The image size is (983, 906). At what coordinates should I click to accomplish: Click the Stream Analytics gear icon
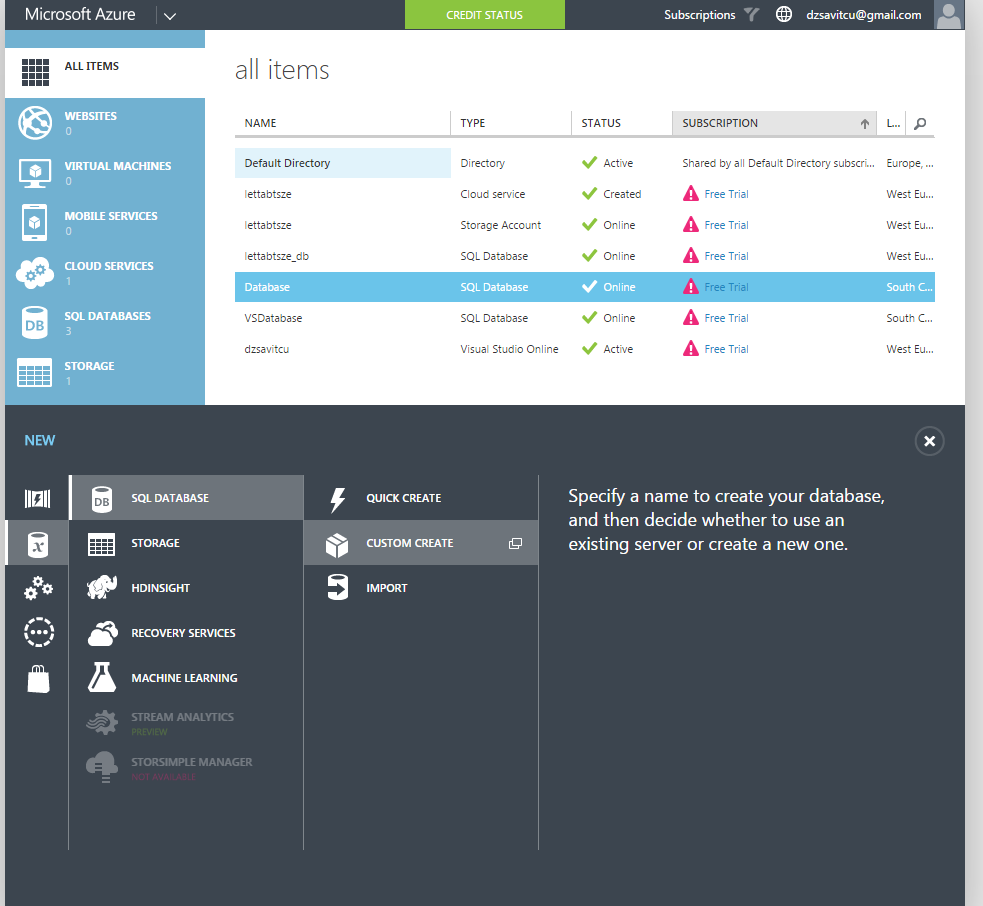[102, 722]
